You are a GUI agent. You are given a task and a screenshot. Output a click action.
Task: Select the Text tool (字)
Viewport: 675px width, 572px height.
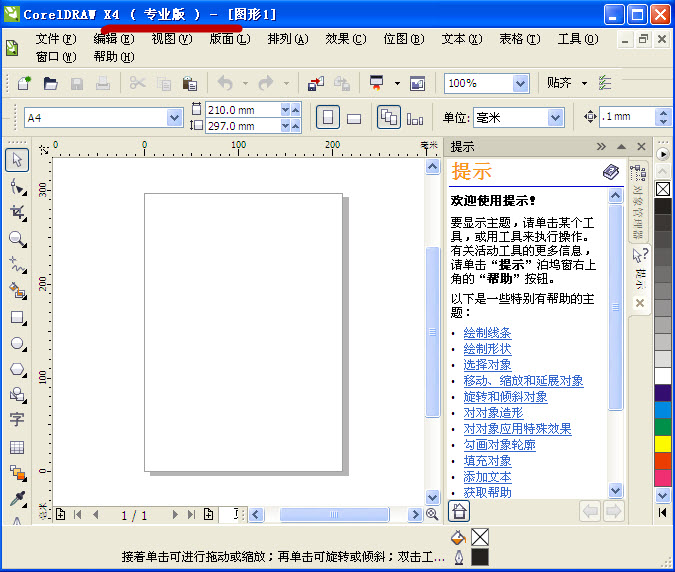[x=17, y=420]
